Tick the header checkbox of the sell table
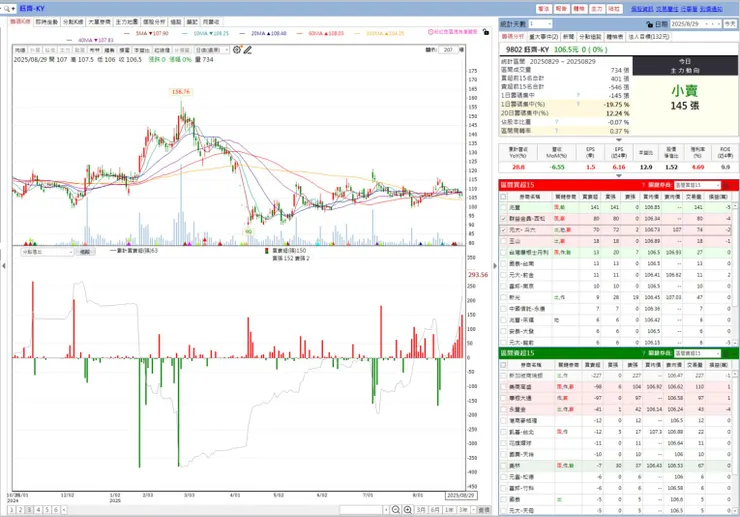The height and width of the screenshot is (517, 740). click(x=504, y=365)
